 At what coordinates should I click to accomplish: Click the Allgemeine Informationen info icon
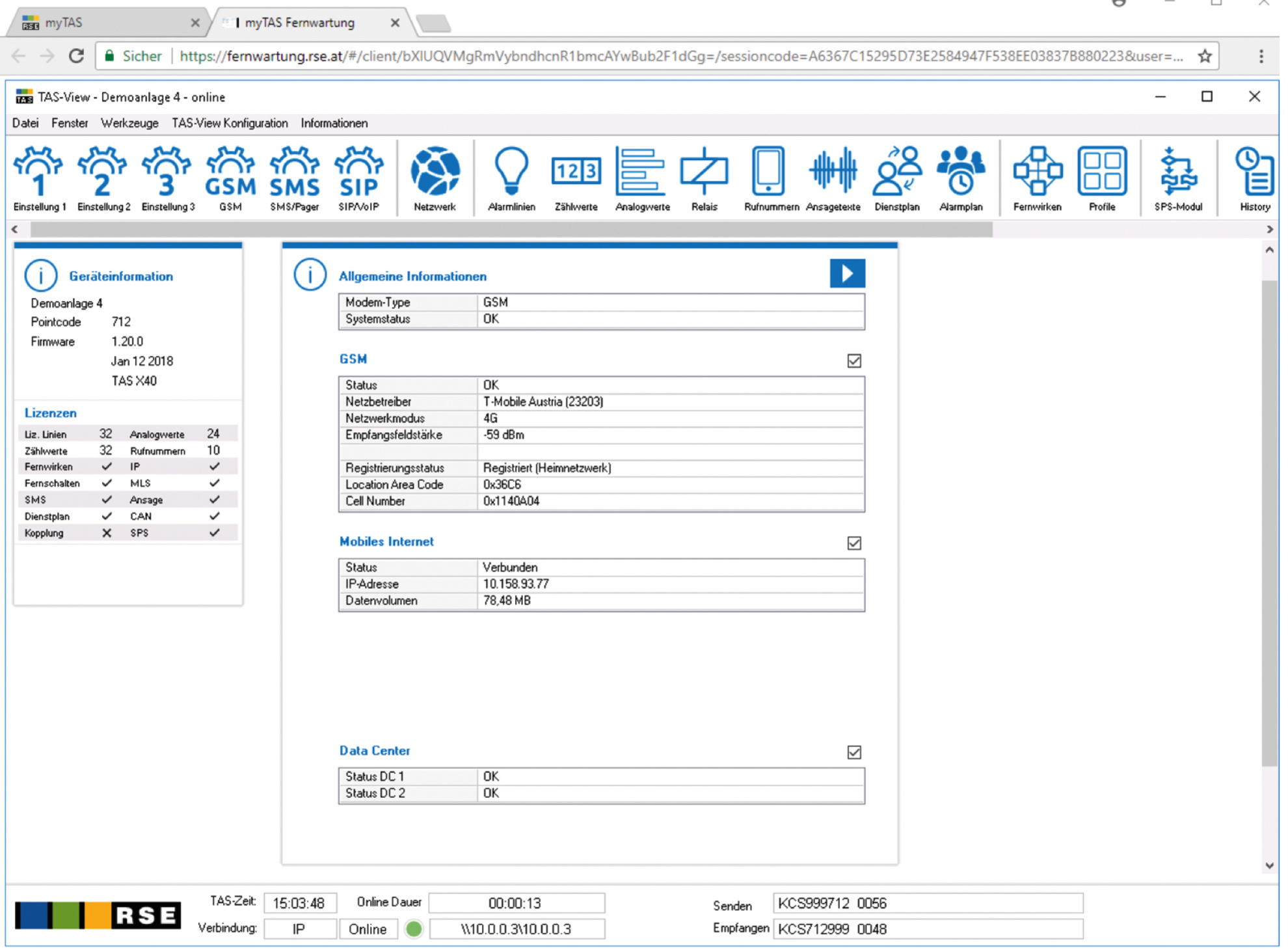(x=310, y=275)
